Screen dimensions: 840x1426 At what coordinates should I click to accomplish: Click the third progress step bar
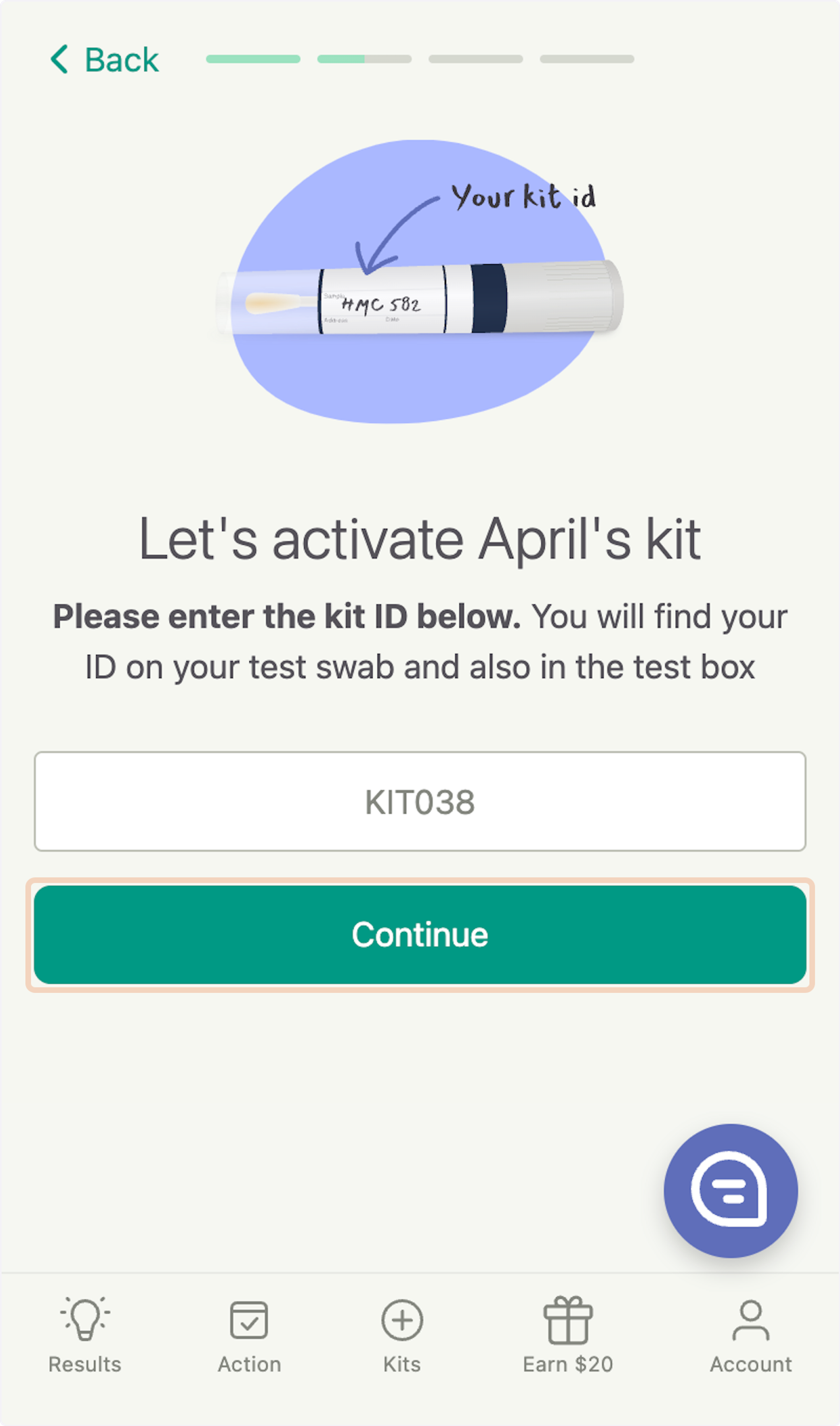[475, 59]
